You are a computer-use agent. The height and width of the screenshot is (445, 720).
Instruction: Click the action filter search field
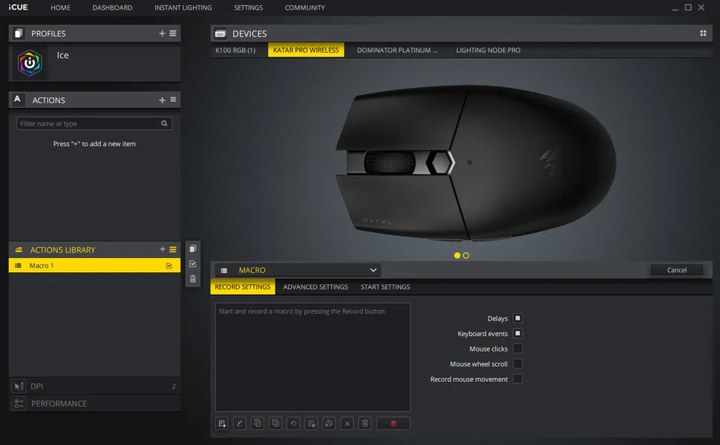coord(88,123)
